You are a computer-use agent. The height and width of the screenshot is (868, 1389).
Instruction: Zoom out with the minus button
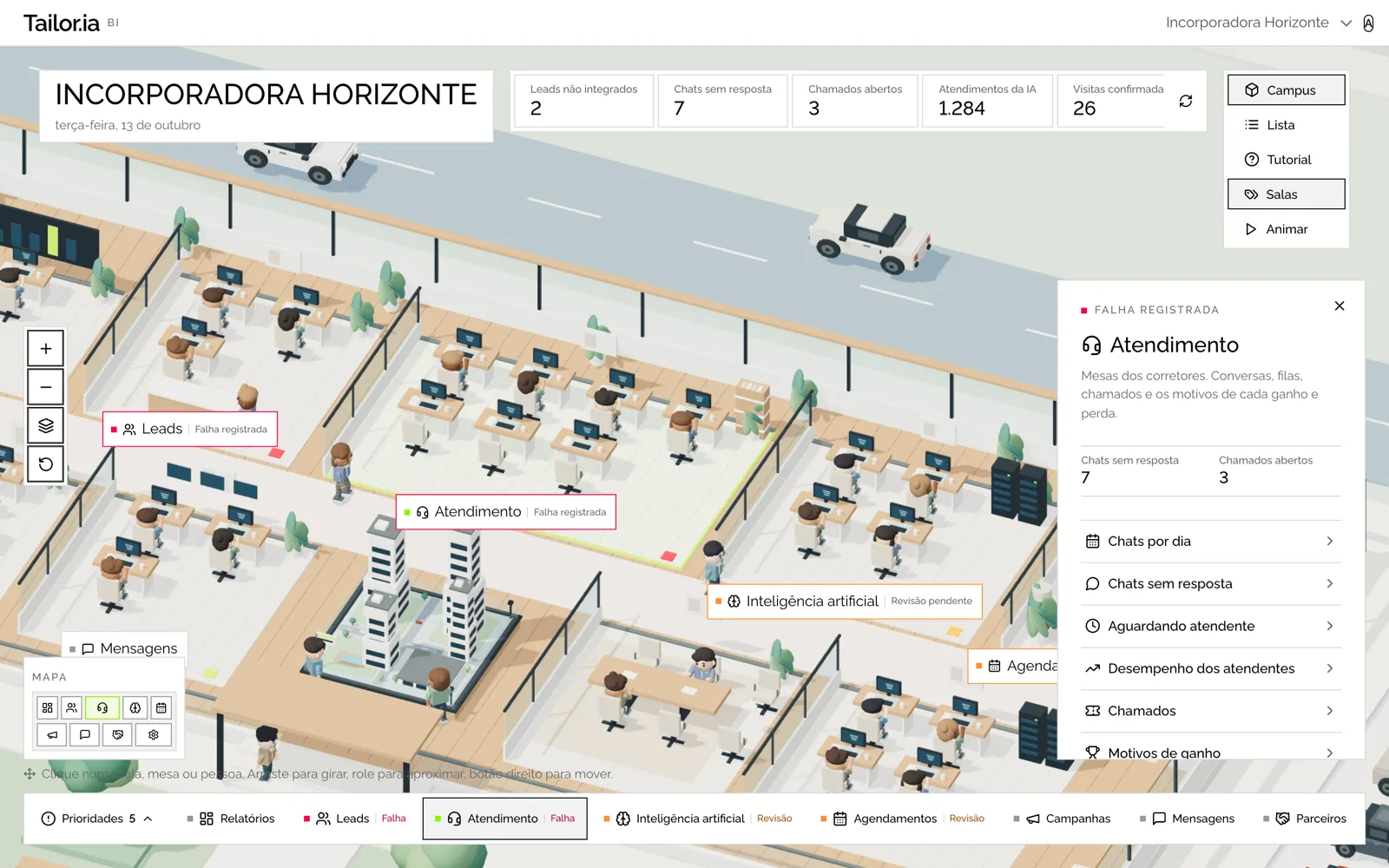pos(46,387)
